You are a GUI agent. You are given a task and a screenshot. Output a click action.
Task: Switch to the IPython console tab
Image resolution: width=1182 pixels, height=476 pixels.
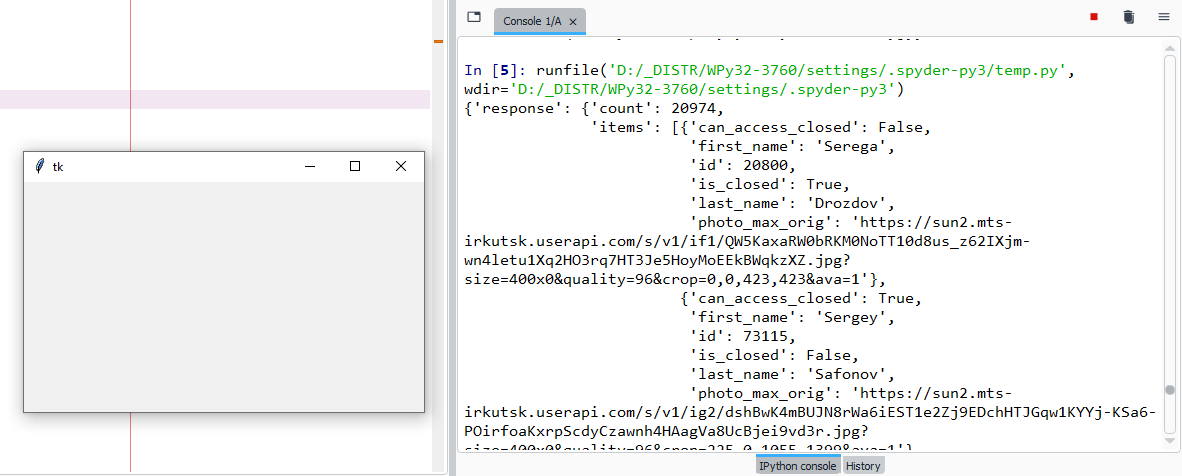click(x=797, y=466)
